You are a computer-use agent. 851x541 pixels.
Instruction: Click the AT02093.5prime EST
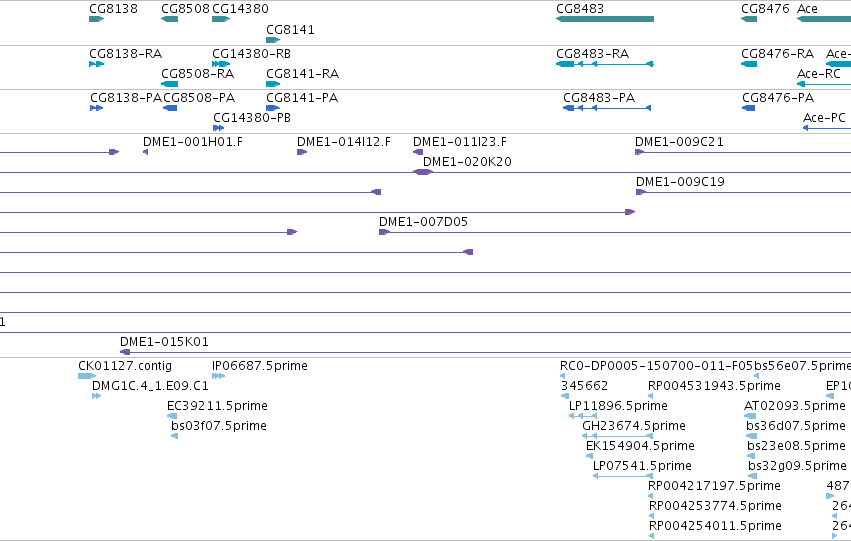[x=750, y=416]
